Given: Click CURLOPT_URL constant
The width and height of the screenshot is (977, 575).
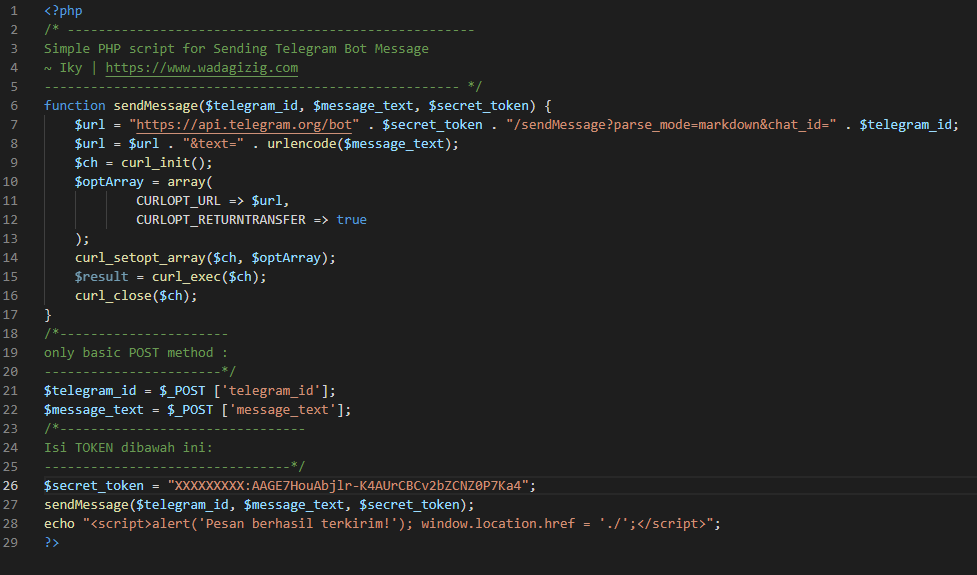Looking at the screenshot, I should 178,201.
